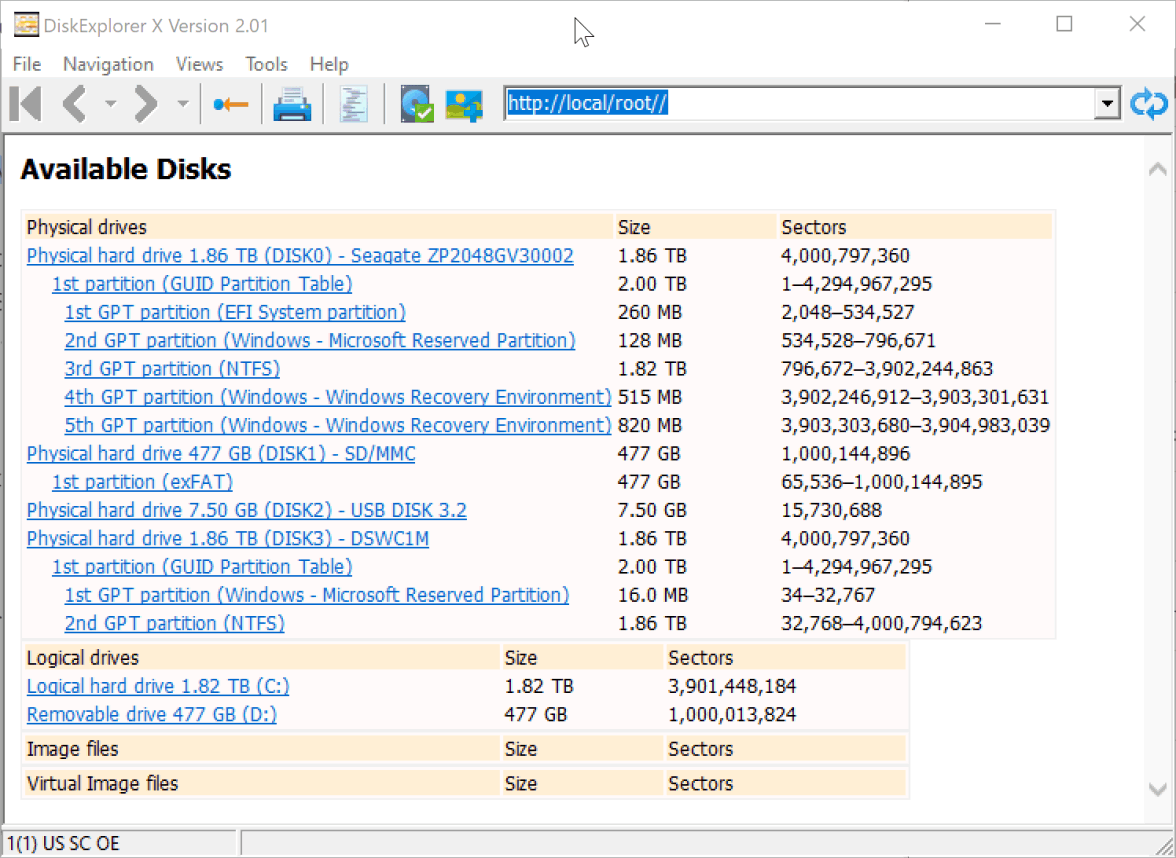
Task: Click the printer icon in toolbar
Action: tap(293, 104)
